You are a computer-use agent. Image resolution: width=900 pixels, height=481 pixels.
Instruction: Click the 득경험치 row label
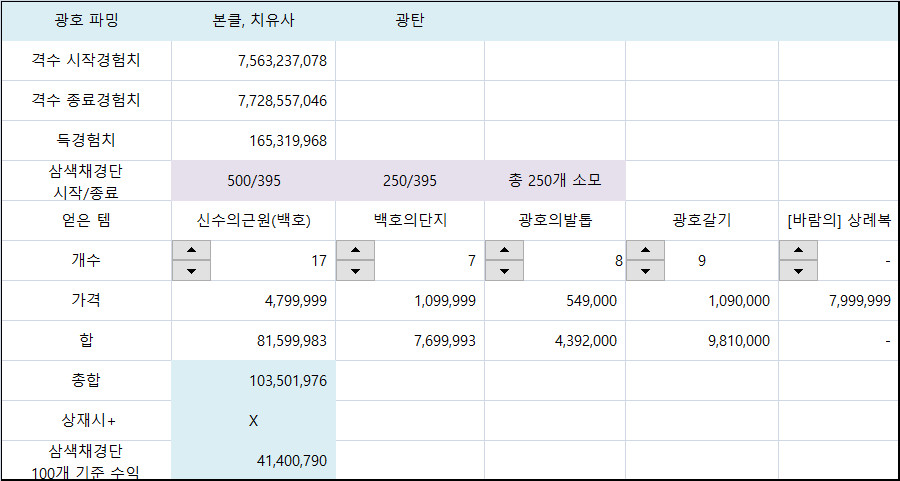[x=86, y=140]
